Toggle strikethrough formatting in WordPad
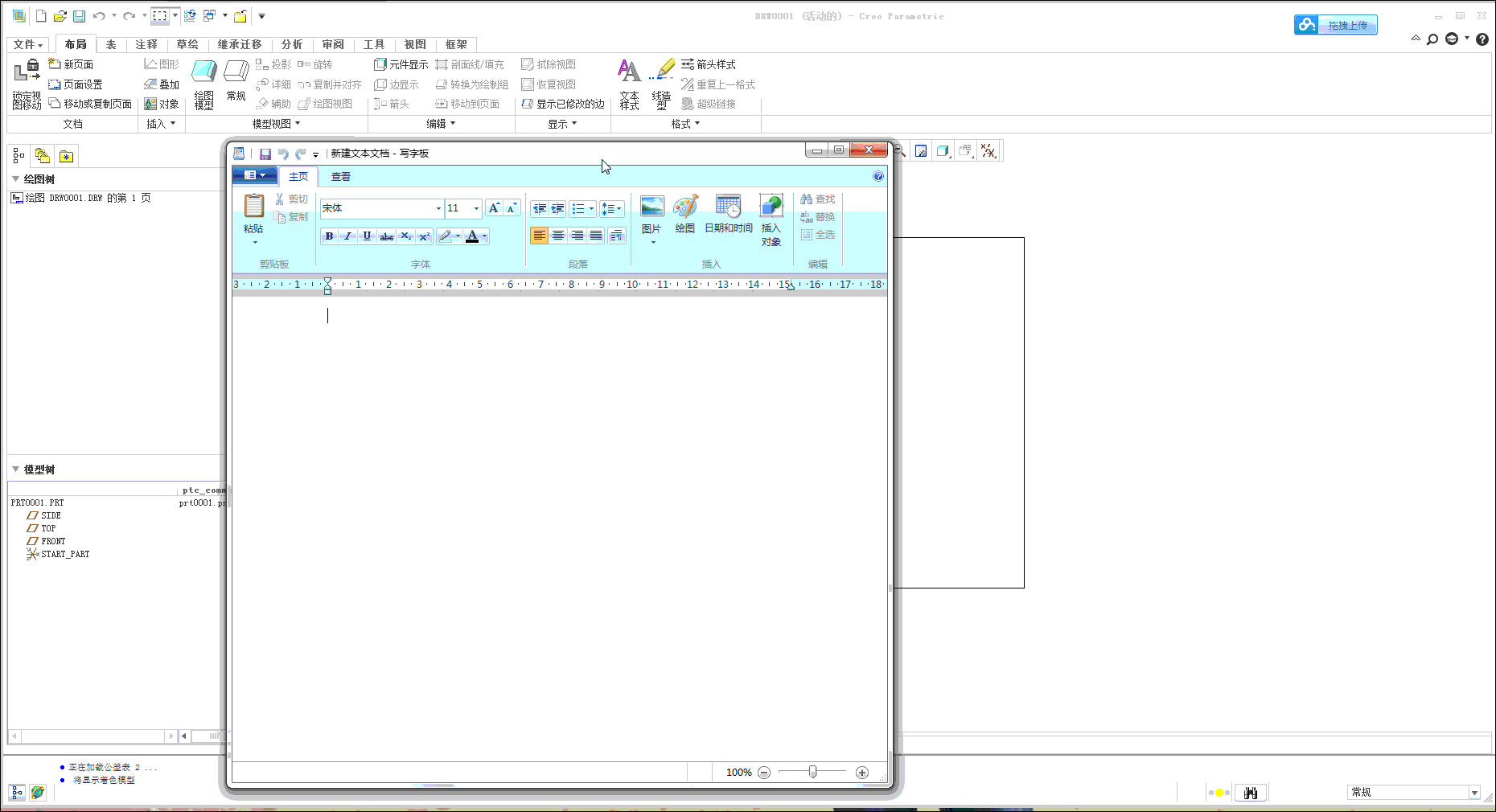The height and width of the screenshot is (812, 1496). [x=387, y=236]
